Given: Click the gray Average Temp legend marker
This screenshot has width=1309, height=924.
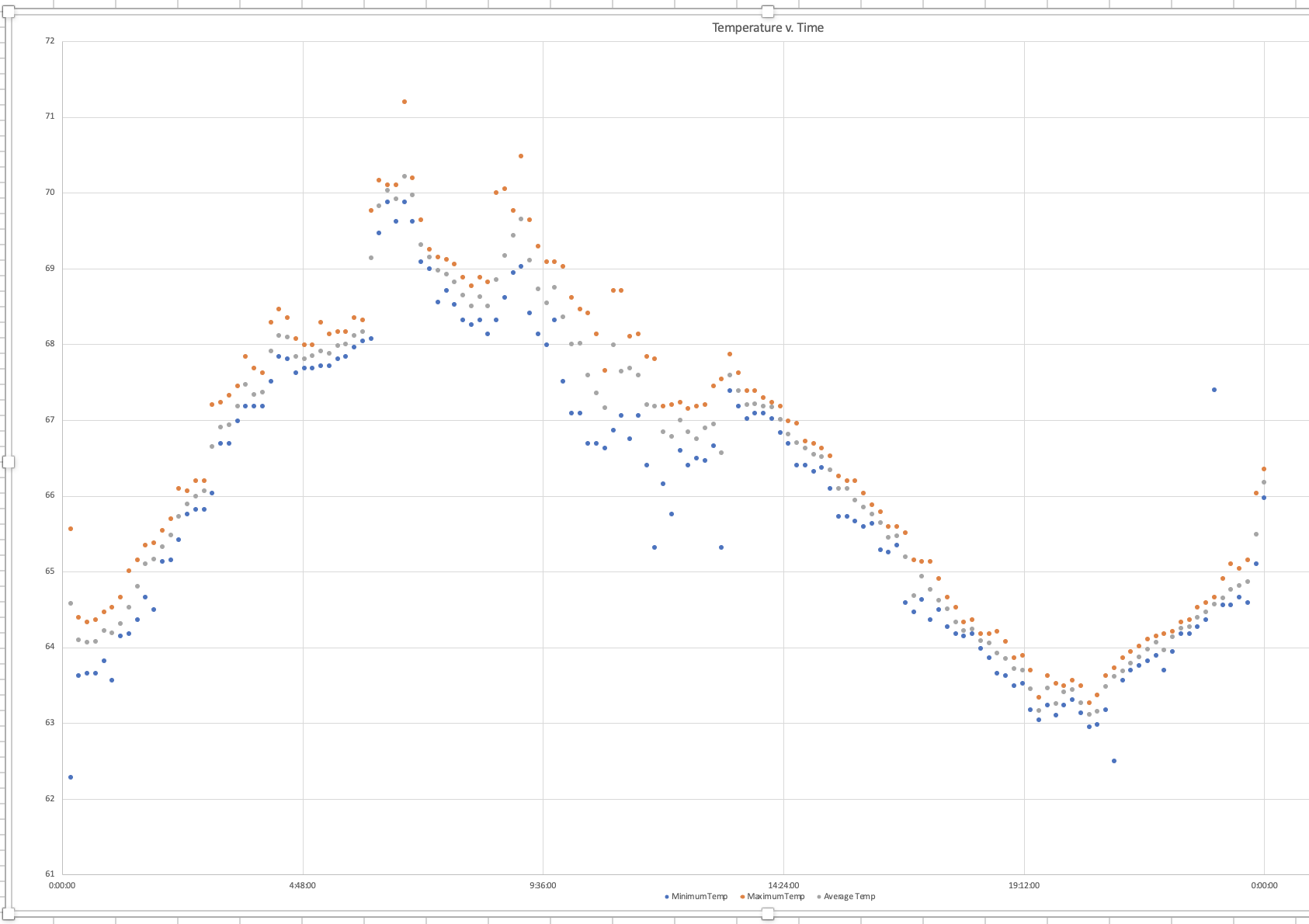Looking at the screenshot, I should [x=818, y=897].
